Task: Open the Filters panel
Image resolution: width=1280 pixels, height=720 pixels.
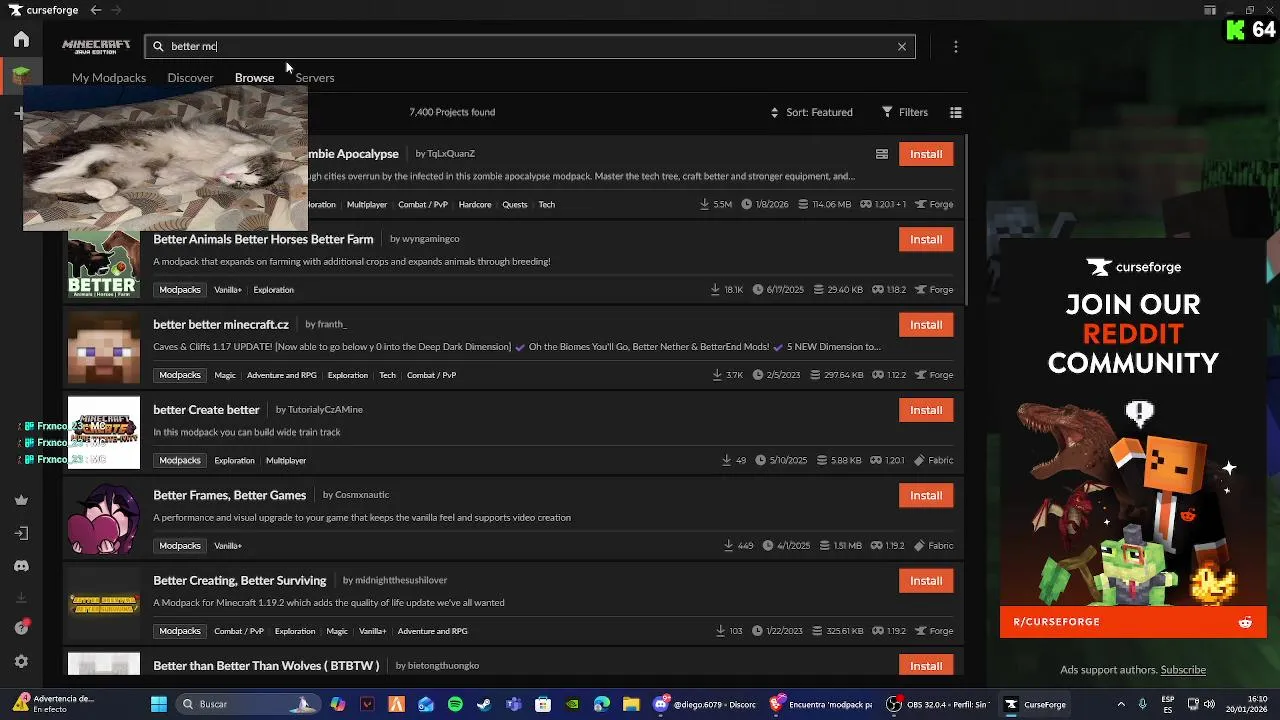Action: point(905,112)
